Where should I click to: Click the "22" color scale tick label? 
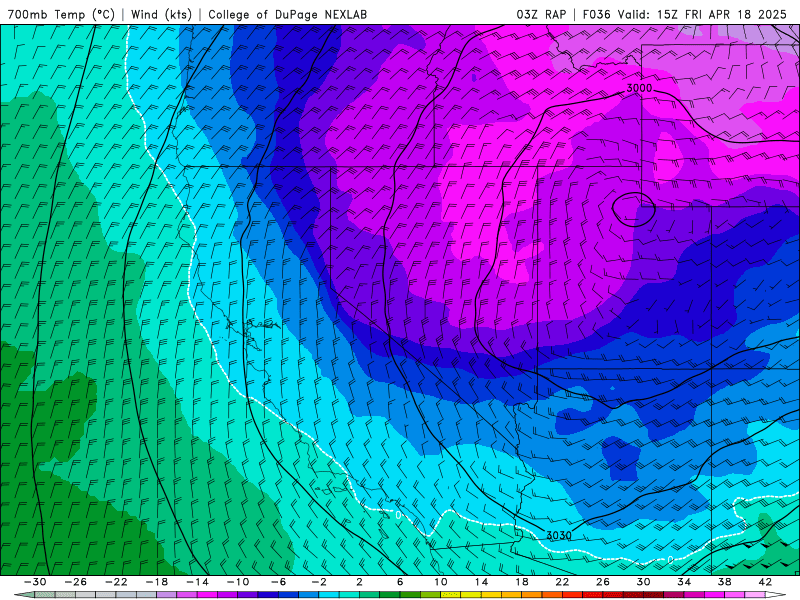pos(562,582)
